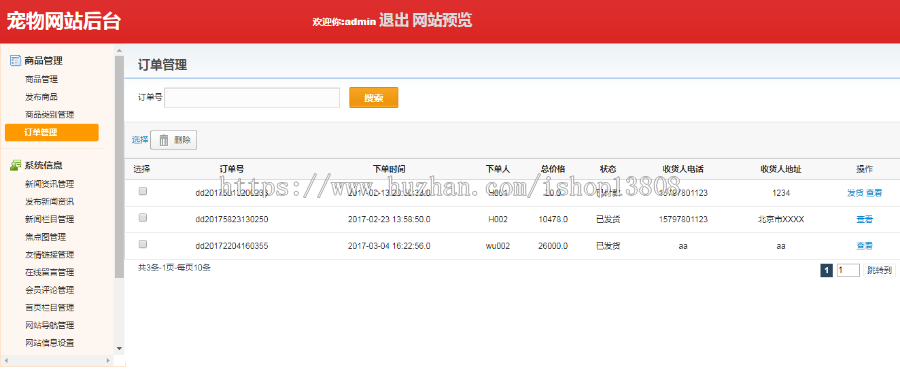Click 查看 for order dd20172204160355

tap(864, 246)
